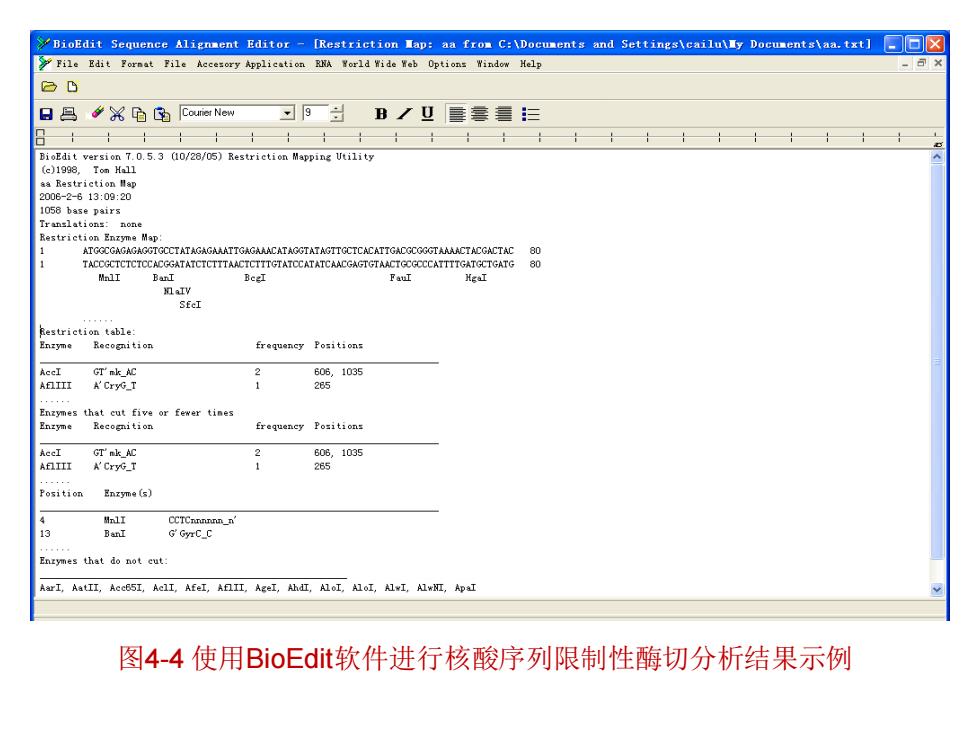Open the World Wide Web menu
The image size is (980, 735).
click(379, 64)
